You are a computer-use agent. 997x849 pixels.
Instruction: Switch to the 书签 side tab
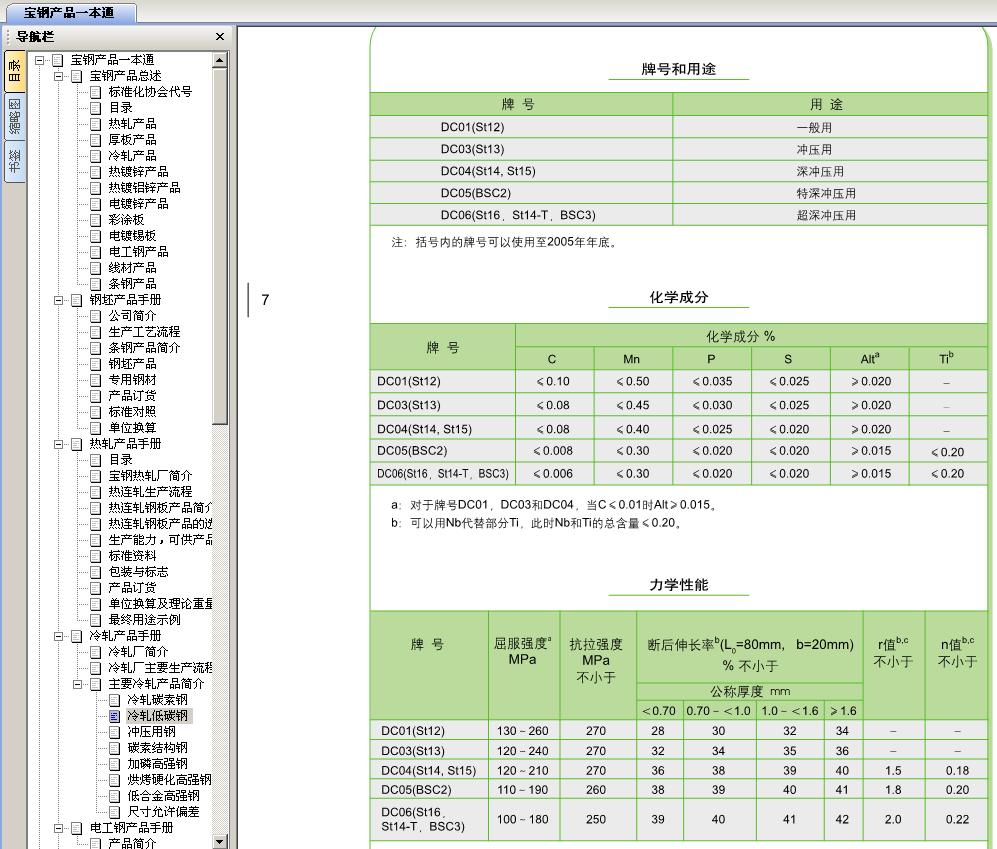pyautogui.click(x=15, y=162)
